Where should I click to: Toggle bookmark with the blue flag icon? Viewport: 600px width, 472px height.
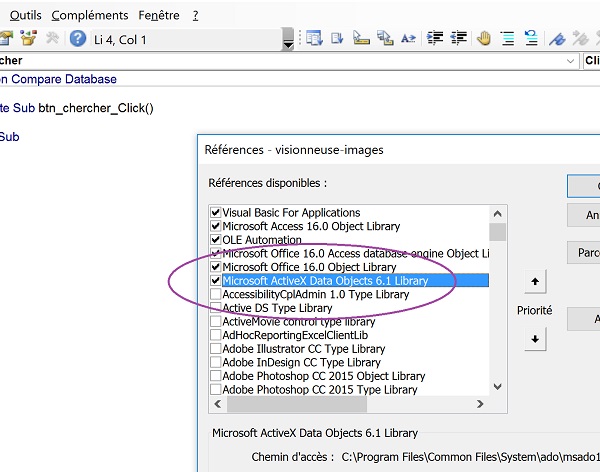pyautogui.click(x=557, y=38)
